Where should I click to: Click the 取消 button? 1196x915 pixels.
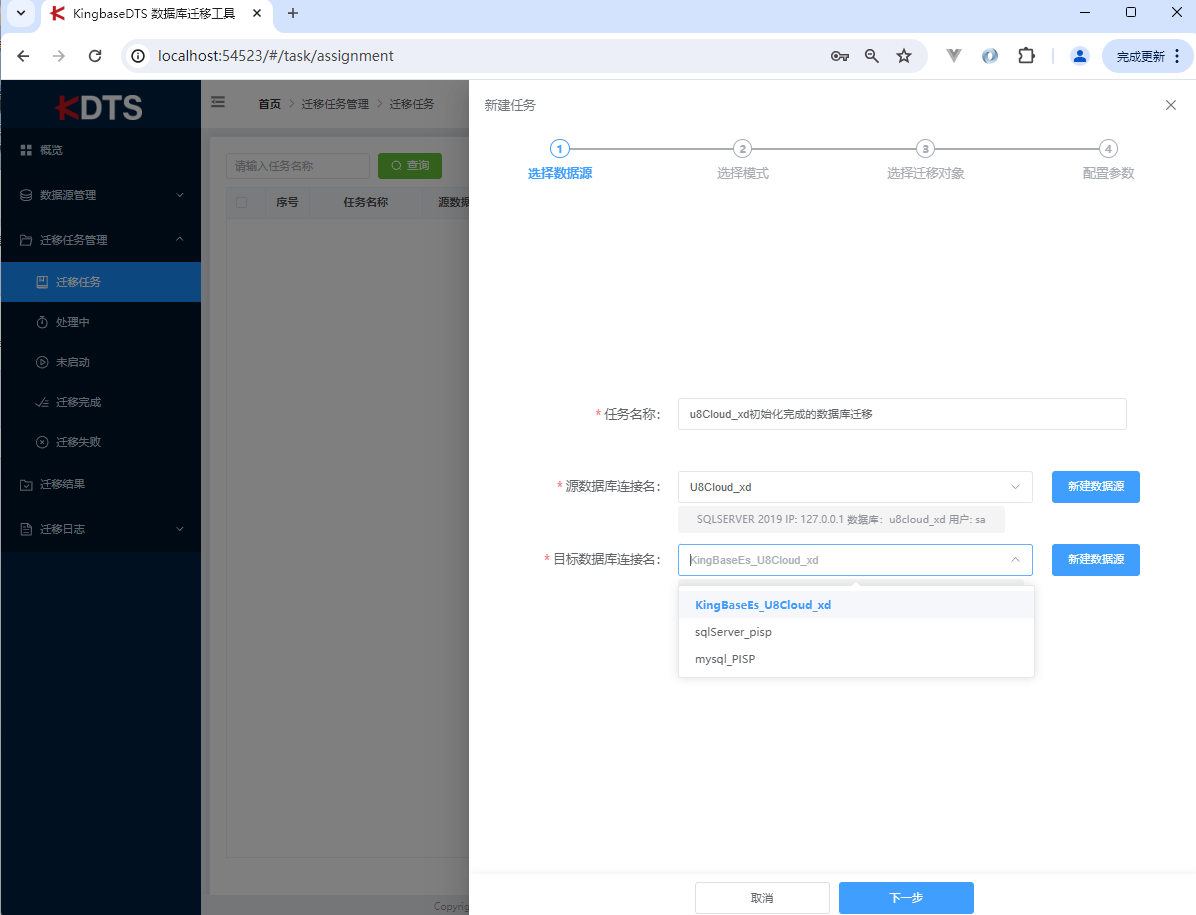coord(762,898)
